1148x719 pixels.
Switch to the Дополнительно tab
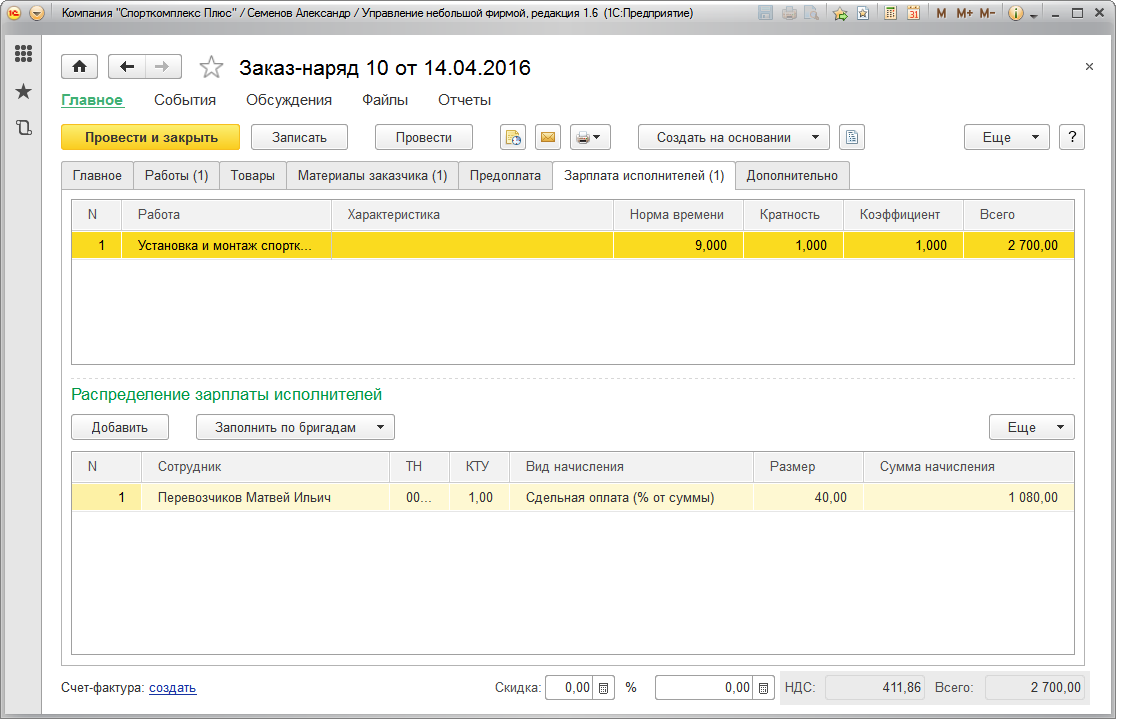tap(792, 176)
